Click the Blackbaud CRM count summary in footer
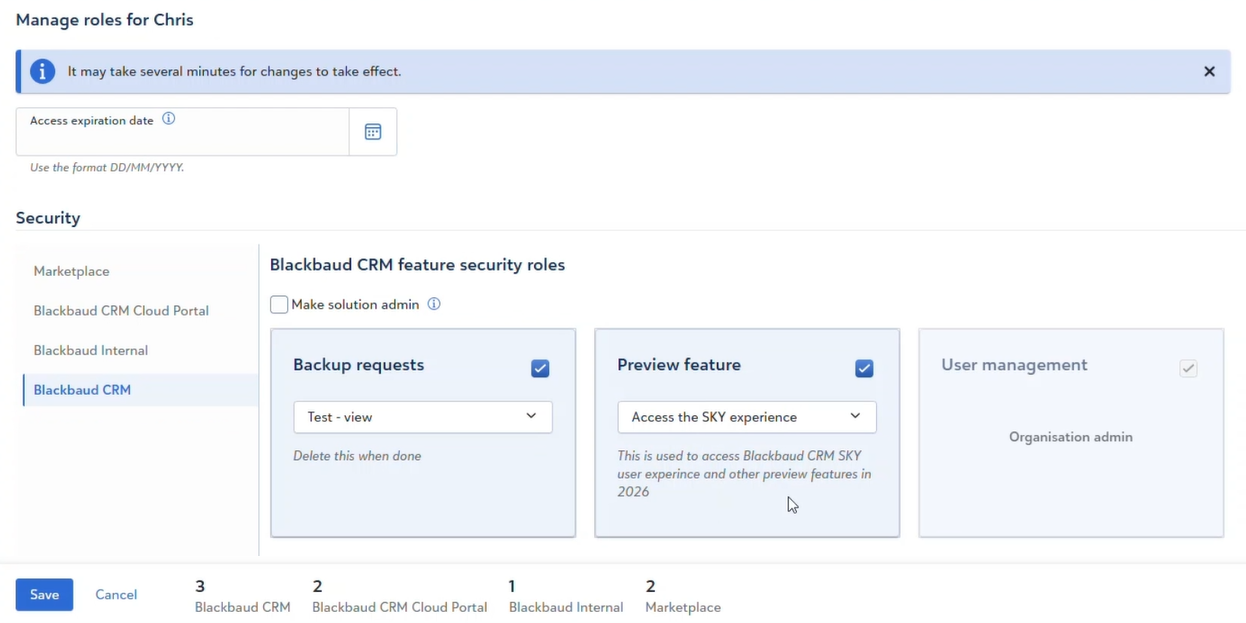This screenshot has width=1246, height=623. [x=242, y=596]
